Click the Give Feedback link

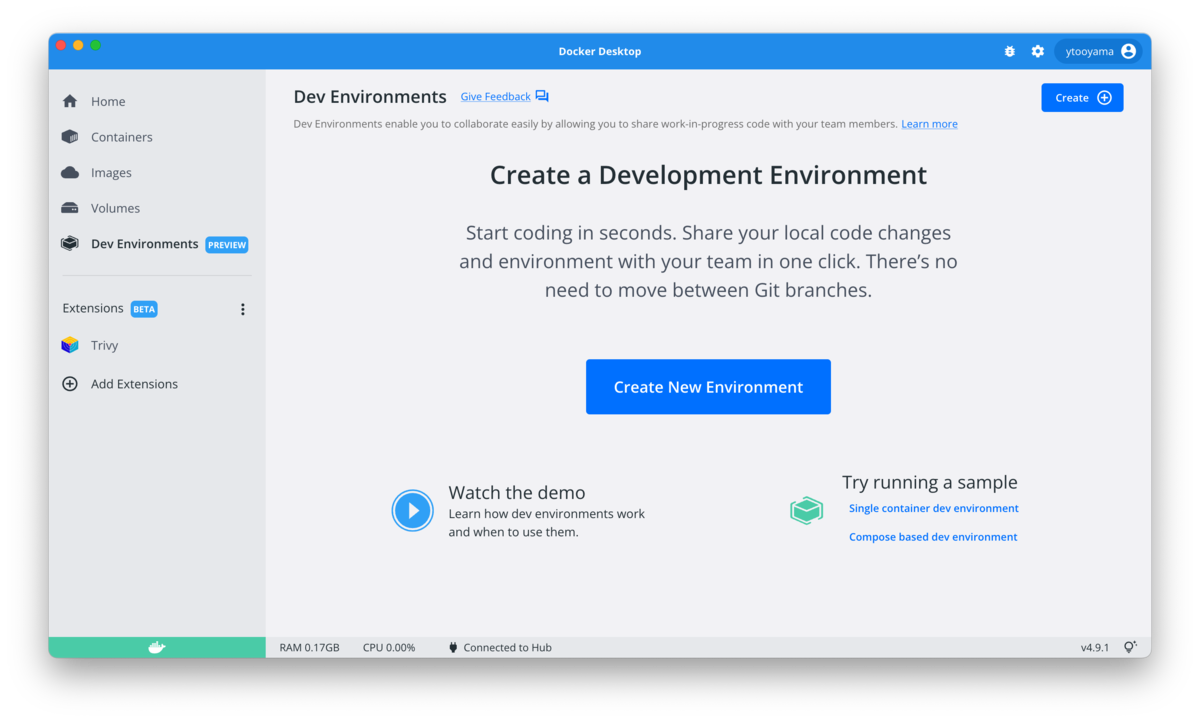495,97
